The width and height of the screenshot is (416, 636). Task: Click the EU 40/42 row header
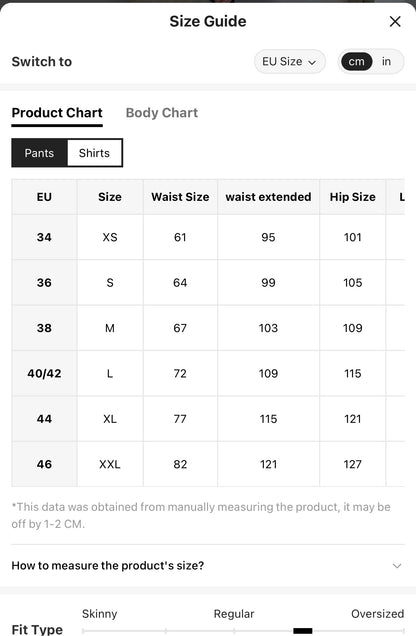(x=44, y=374)
